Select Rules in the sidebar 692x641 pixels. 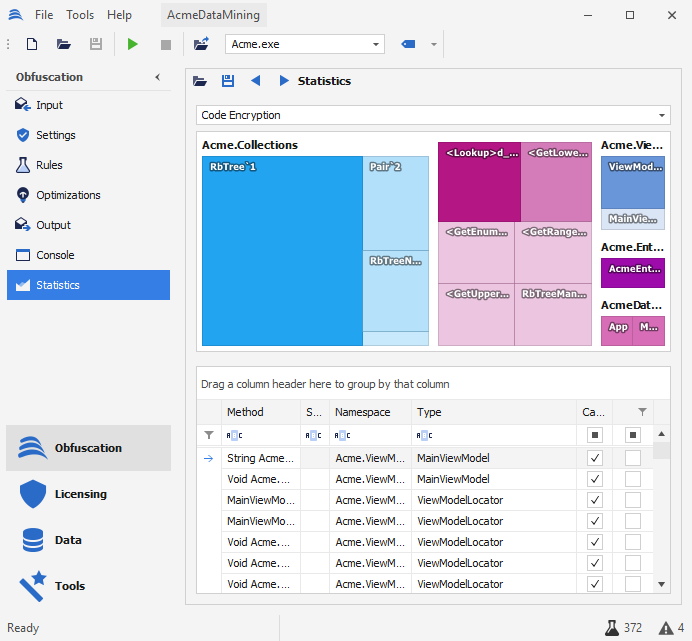(49, 165)
